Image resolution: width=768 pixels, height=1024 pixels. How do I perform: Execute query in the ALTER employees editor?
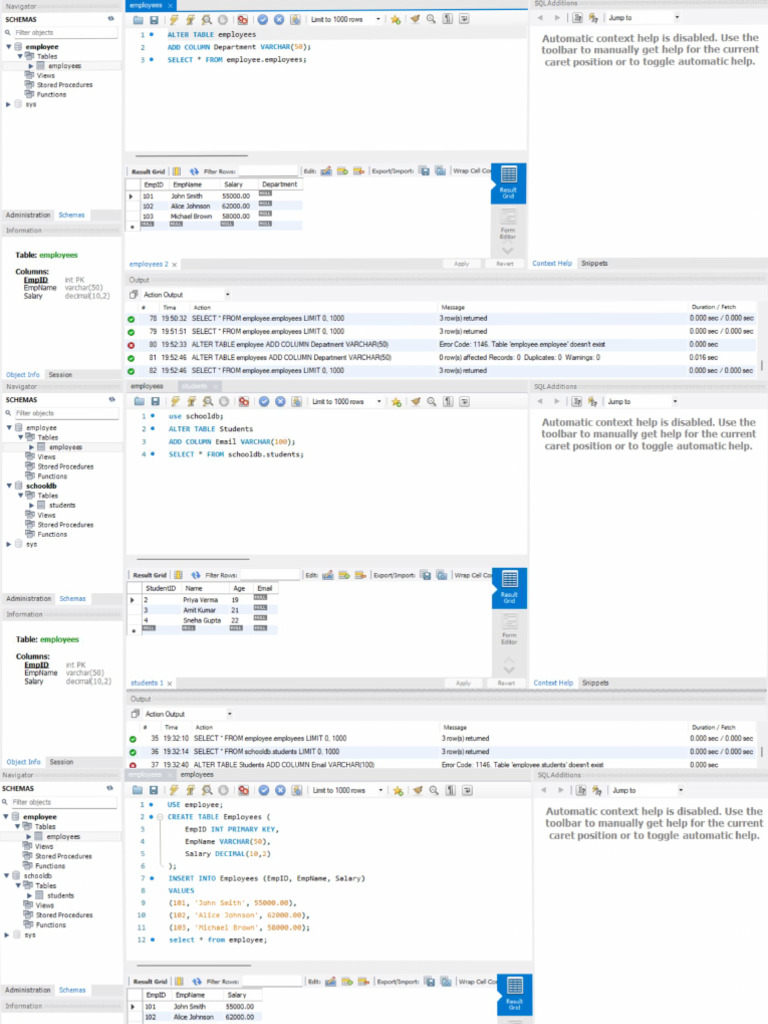(174, 20)
